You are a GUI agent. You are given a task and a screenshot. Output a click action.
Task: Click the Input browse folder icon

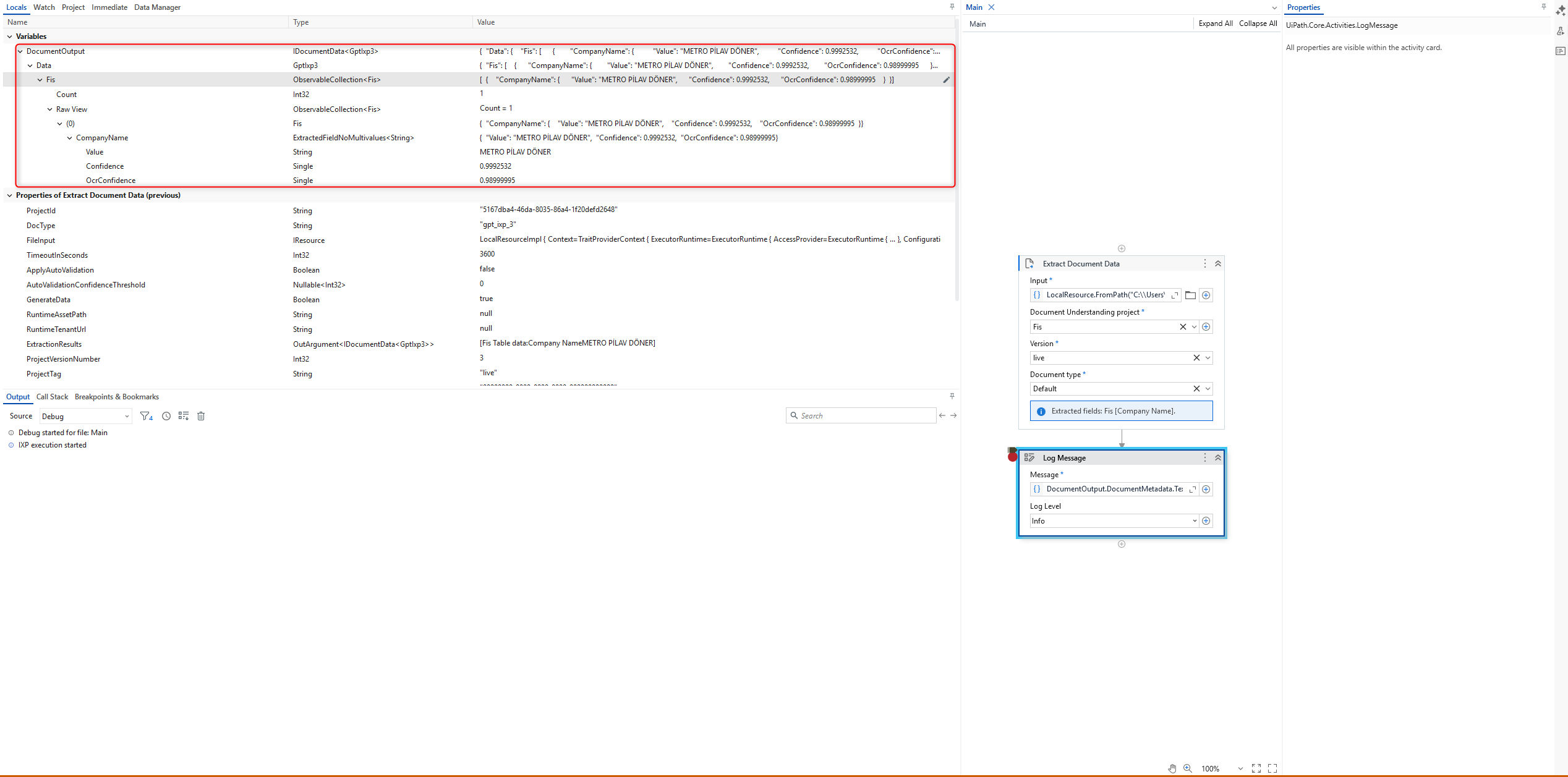click(1190, 295)
